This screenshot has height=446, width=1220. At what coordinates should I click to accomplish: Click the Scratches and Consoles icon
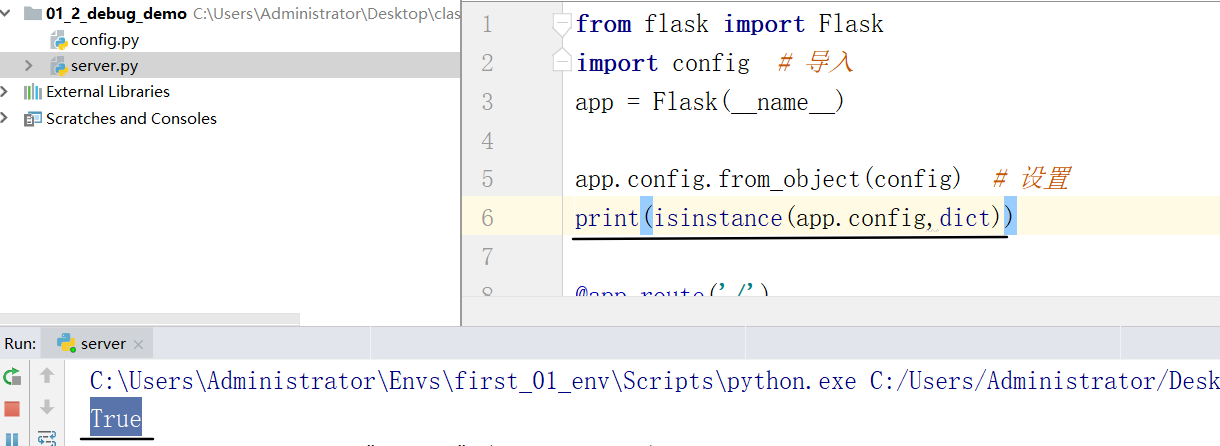33,119
